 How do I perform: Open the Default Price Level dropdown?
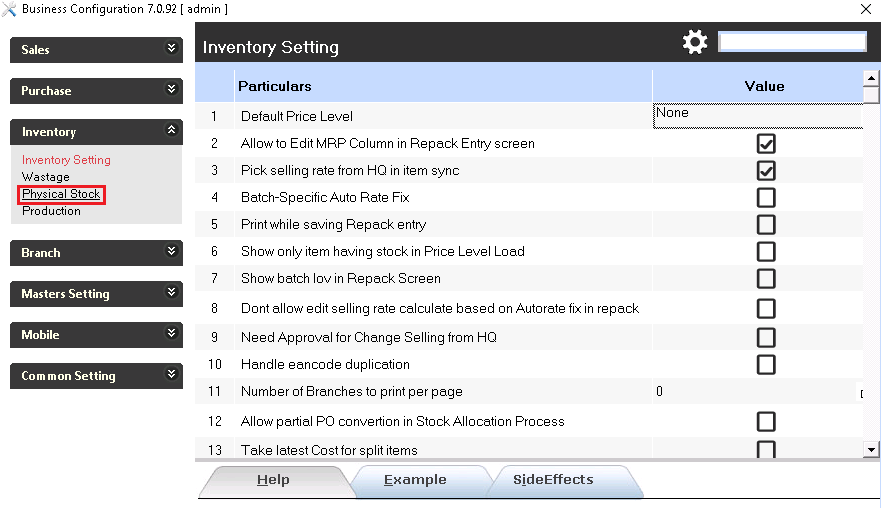(x=757, y=114)
